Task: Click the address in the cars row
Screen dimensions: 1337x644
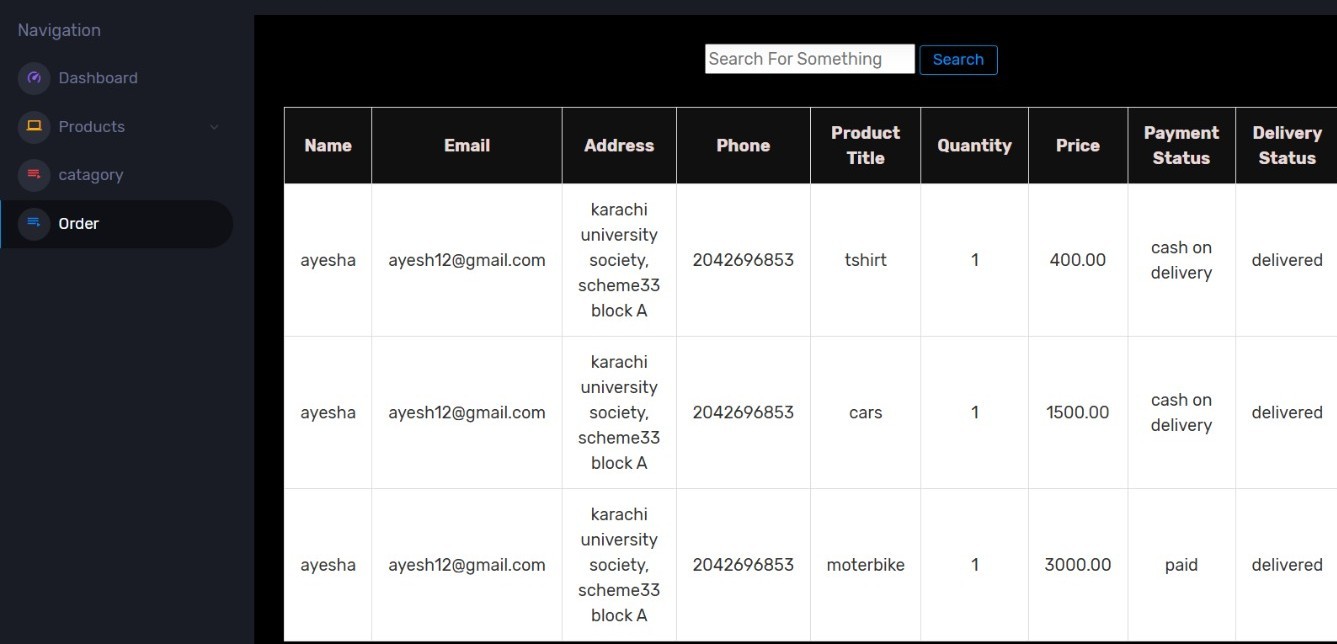Action: point(619,412)
